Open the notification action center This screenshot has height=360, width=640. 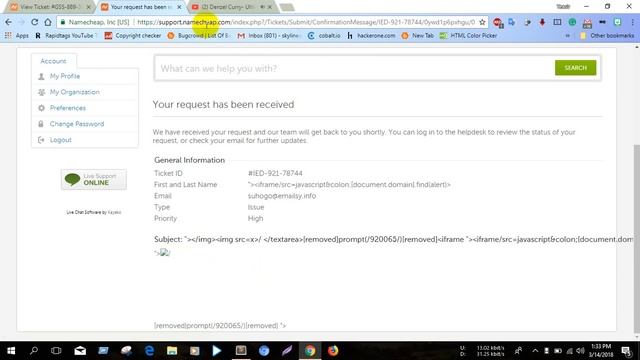tap(627, 351)
